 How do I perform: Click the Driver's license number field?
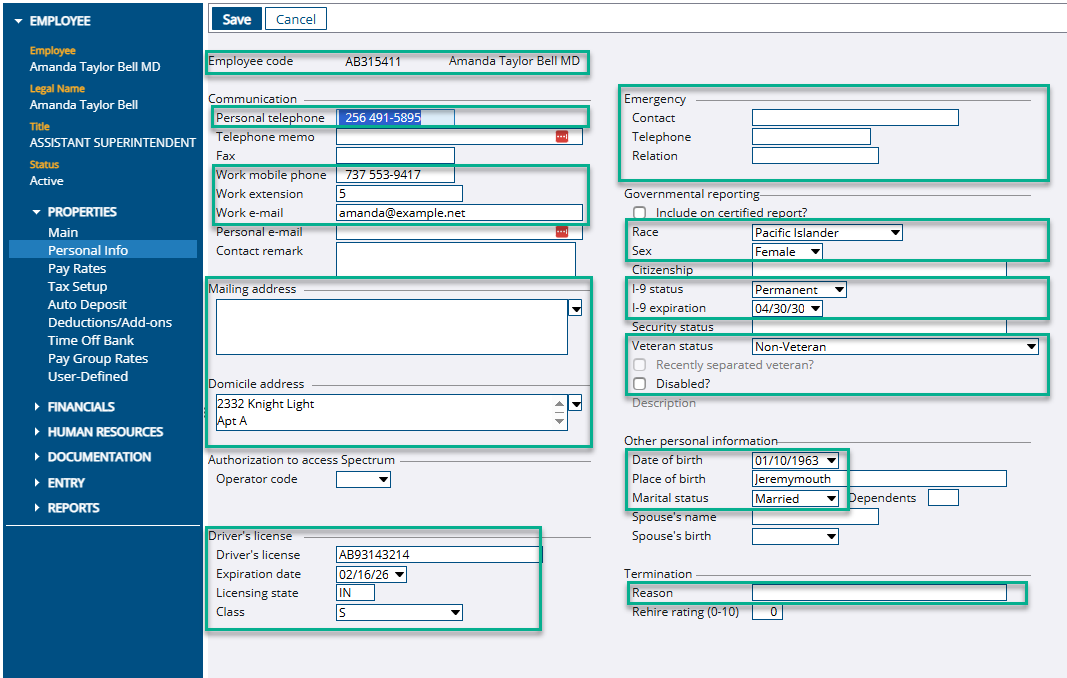pyautogui.click(x=439, y=555)
